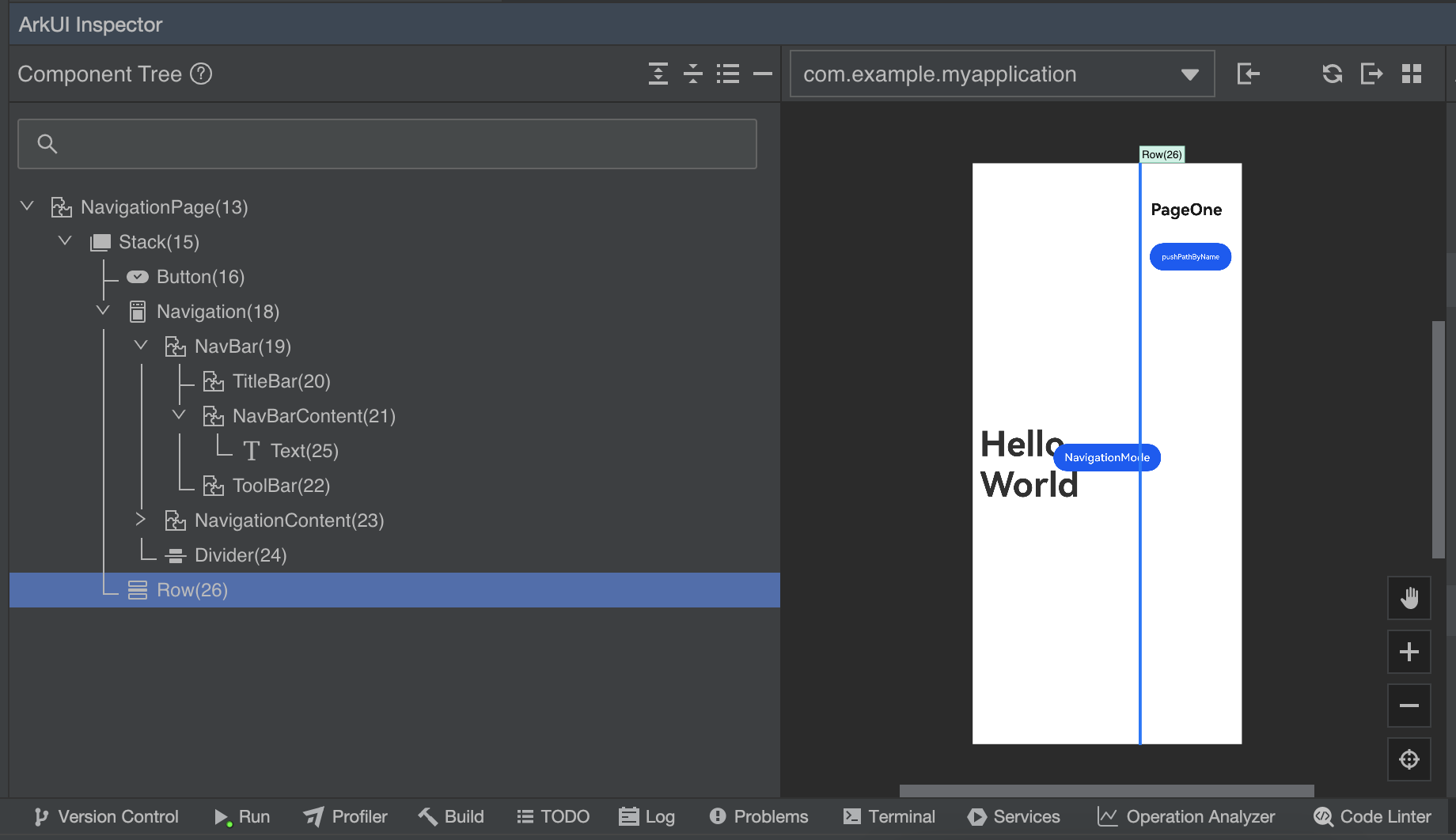1456x840 pixels.
Task: Click the Text(25) T icon
Action: tap(252, 451)
